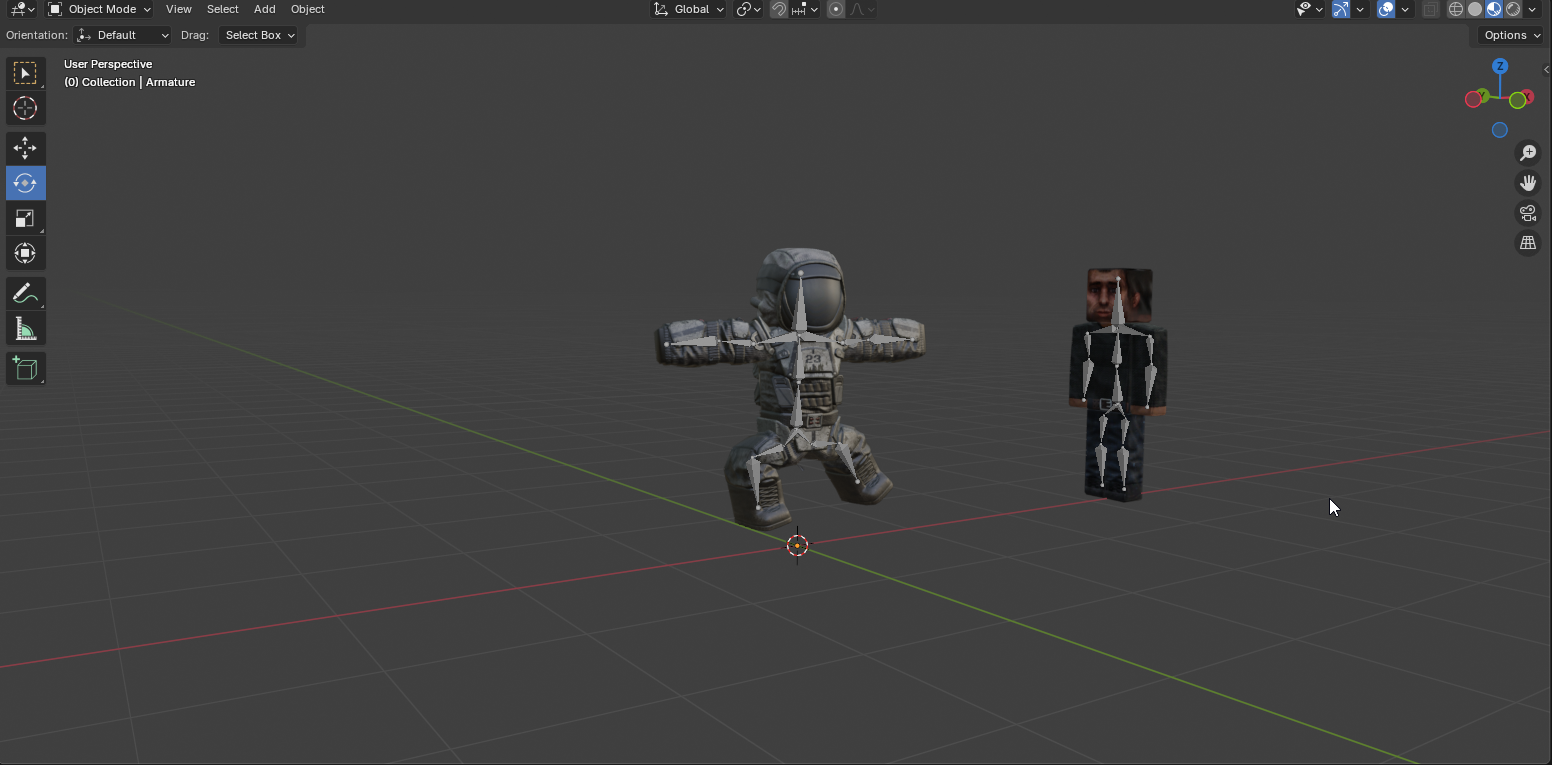
Task: Open the View menu
Action: click(179, 9)
